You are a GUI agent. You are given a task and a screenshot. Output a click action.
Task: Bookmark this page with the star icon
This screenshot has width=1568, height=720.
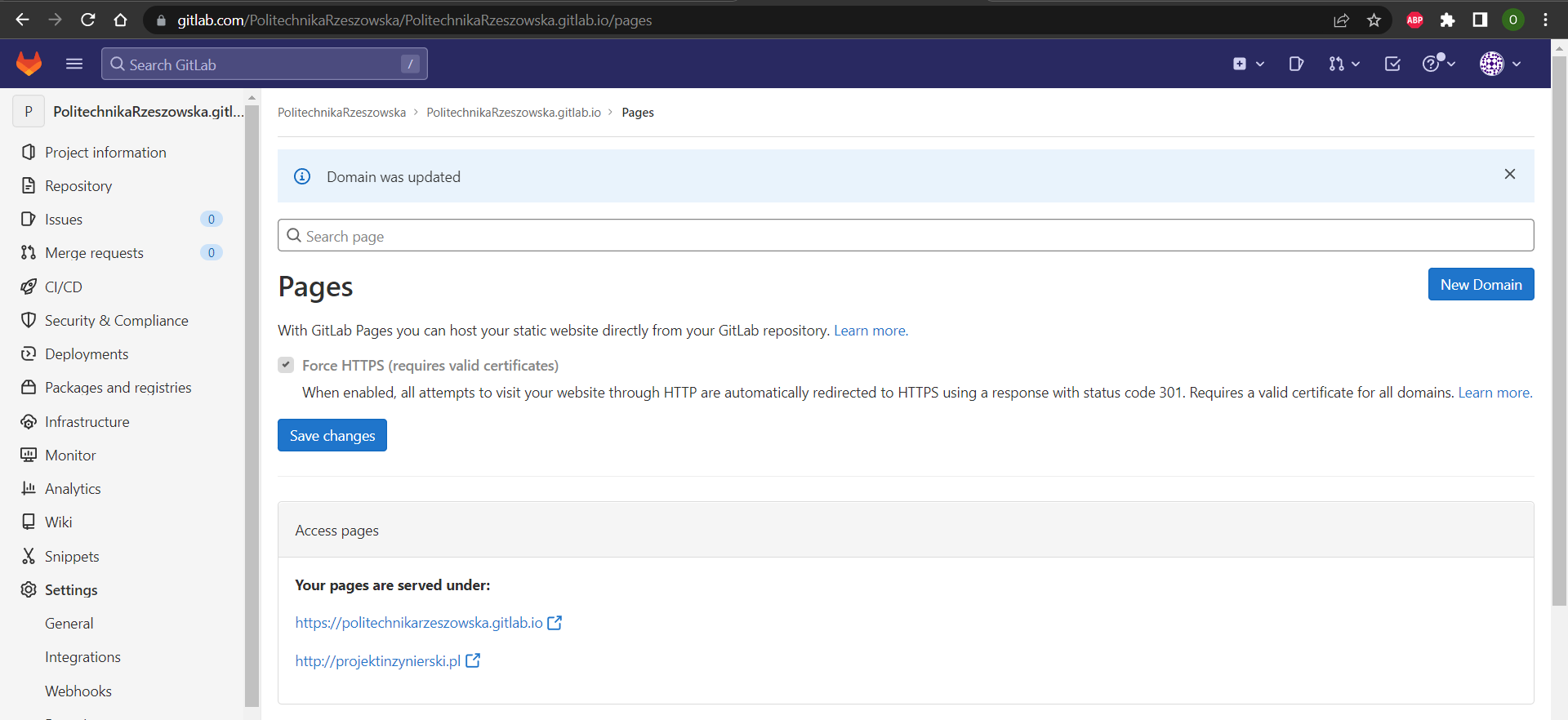tap(1374, 20)
